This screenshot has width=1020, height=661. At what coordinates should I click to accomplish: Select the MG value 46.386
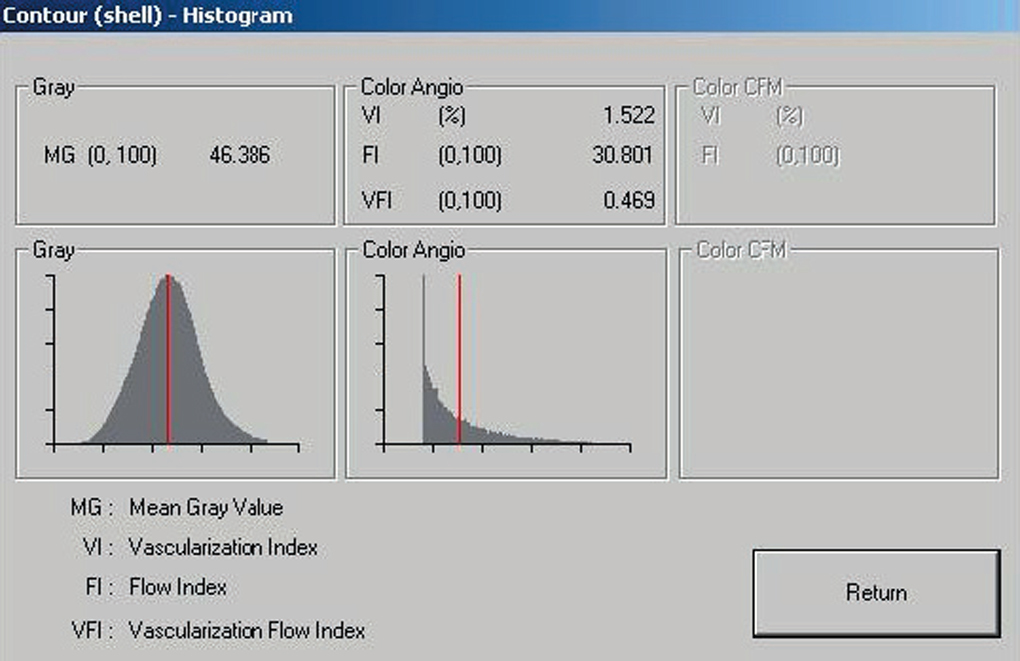pyautogui.click(x=239, y=155)
